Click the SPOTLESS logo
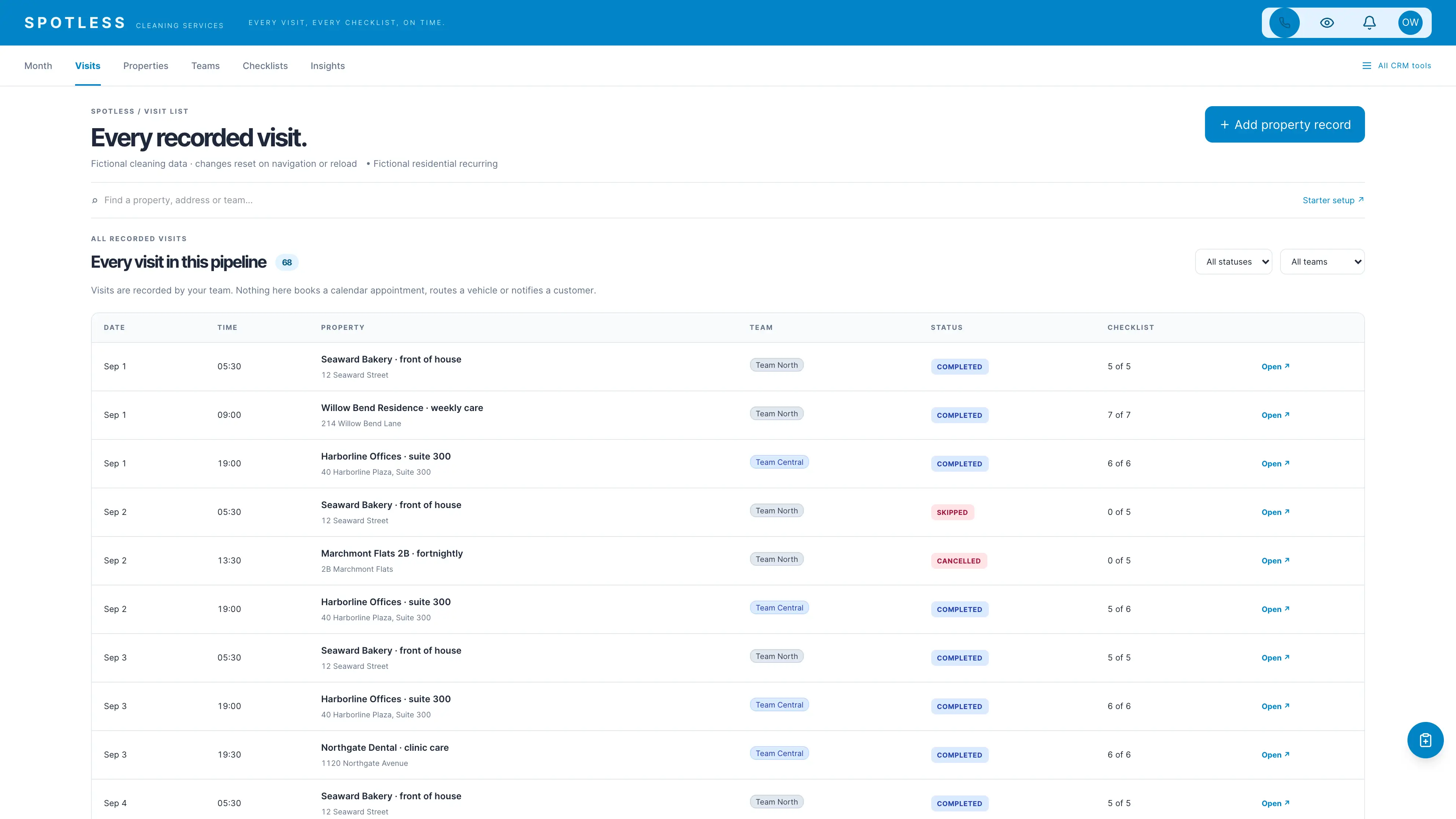Viewport: 1456px width, 819px height. (x=75, y=23)
